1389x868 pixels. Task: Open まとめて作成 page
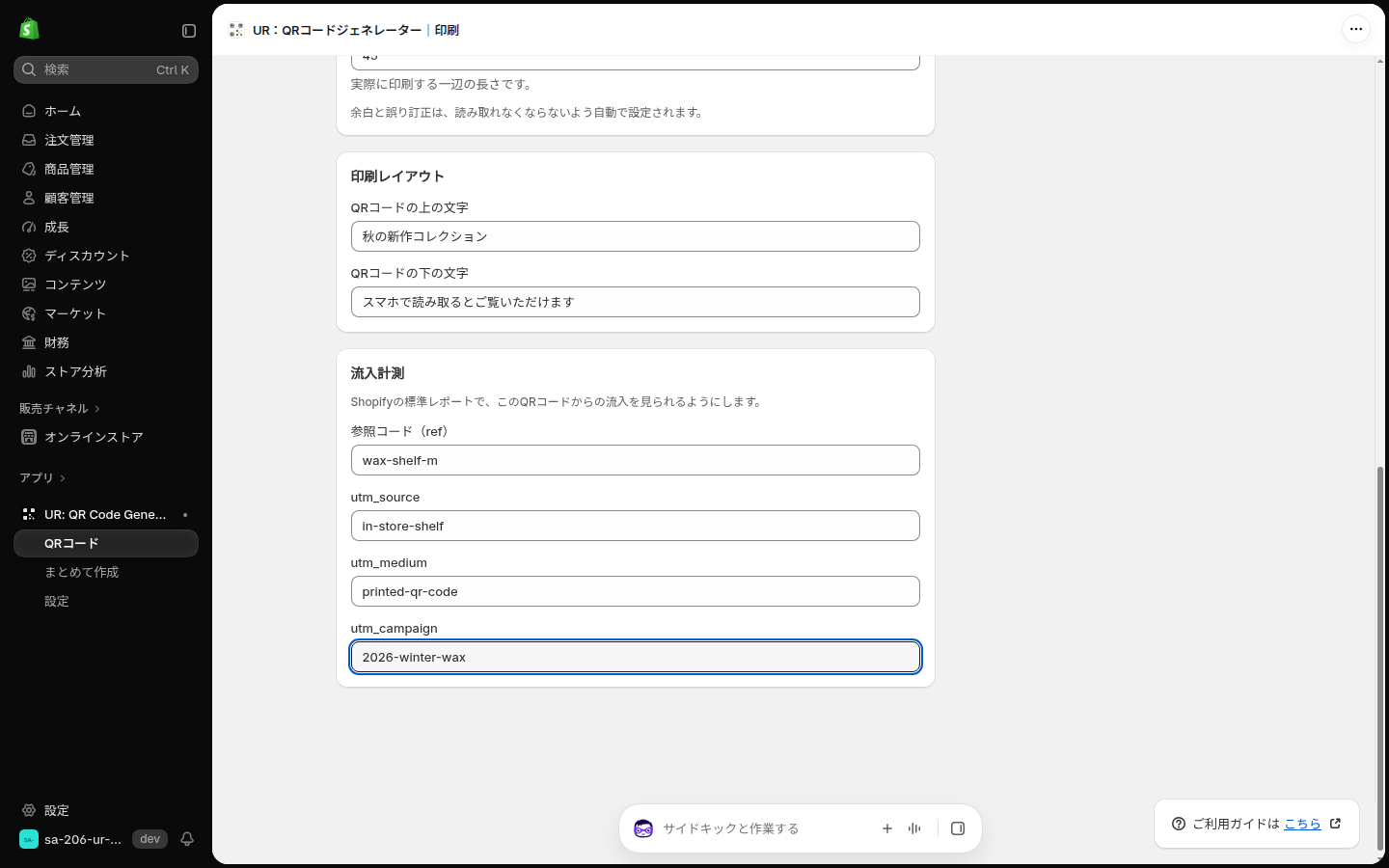click(x=106, y=572)
